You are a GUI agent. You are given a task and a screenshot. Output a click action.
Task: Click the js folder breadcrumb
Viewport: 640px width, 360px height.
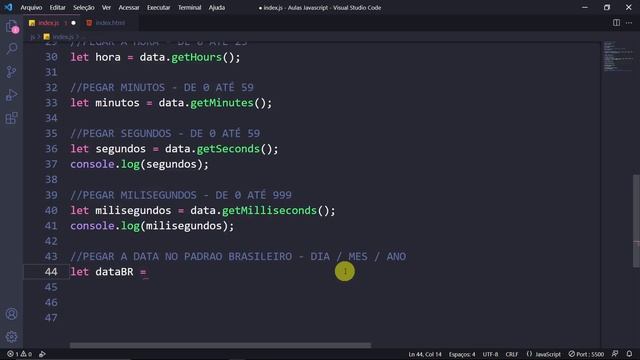click(32, 37)
